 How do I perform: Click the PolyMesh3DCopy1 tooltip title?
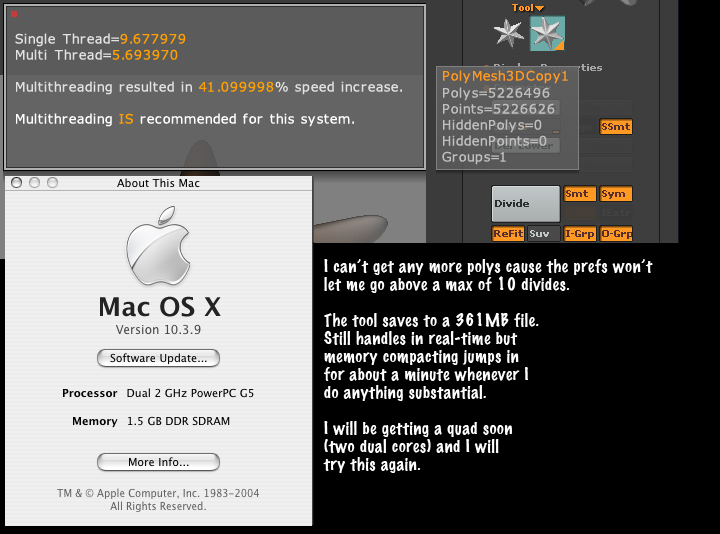pos(505,76)
